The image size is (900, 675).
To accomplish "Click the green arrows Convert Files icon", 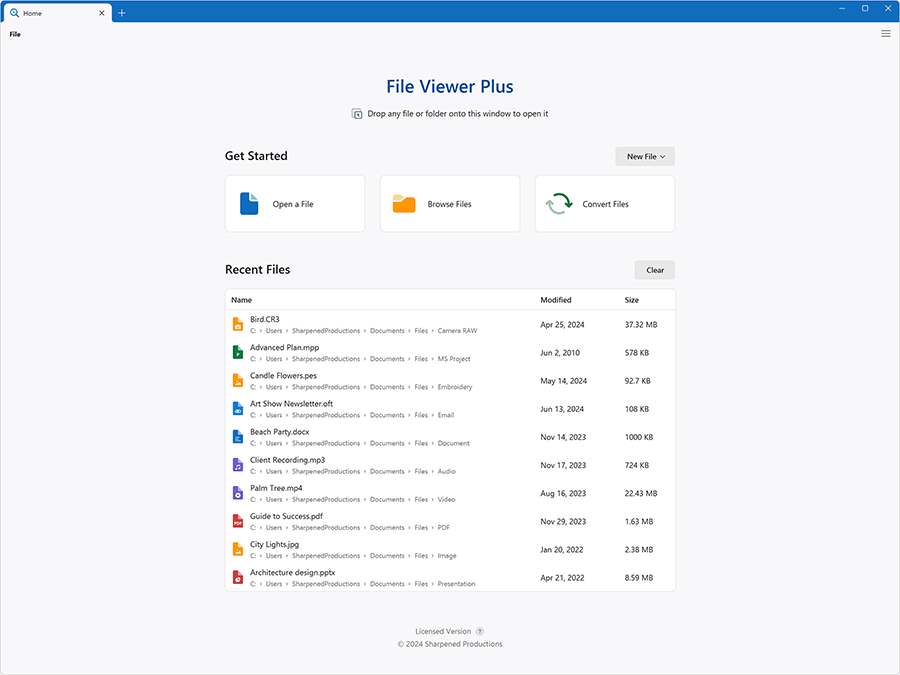I will point(559,204).
